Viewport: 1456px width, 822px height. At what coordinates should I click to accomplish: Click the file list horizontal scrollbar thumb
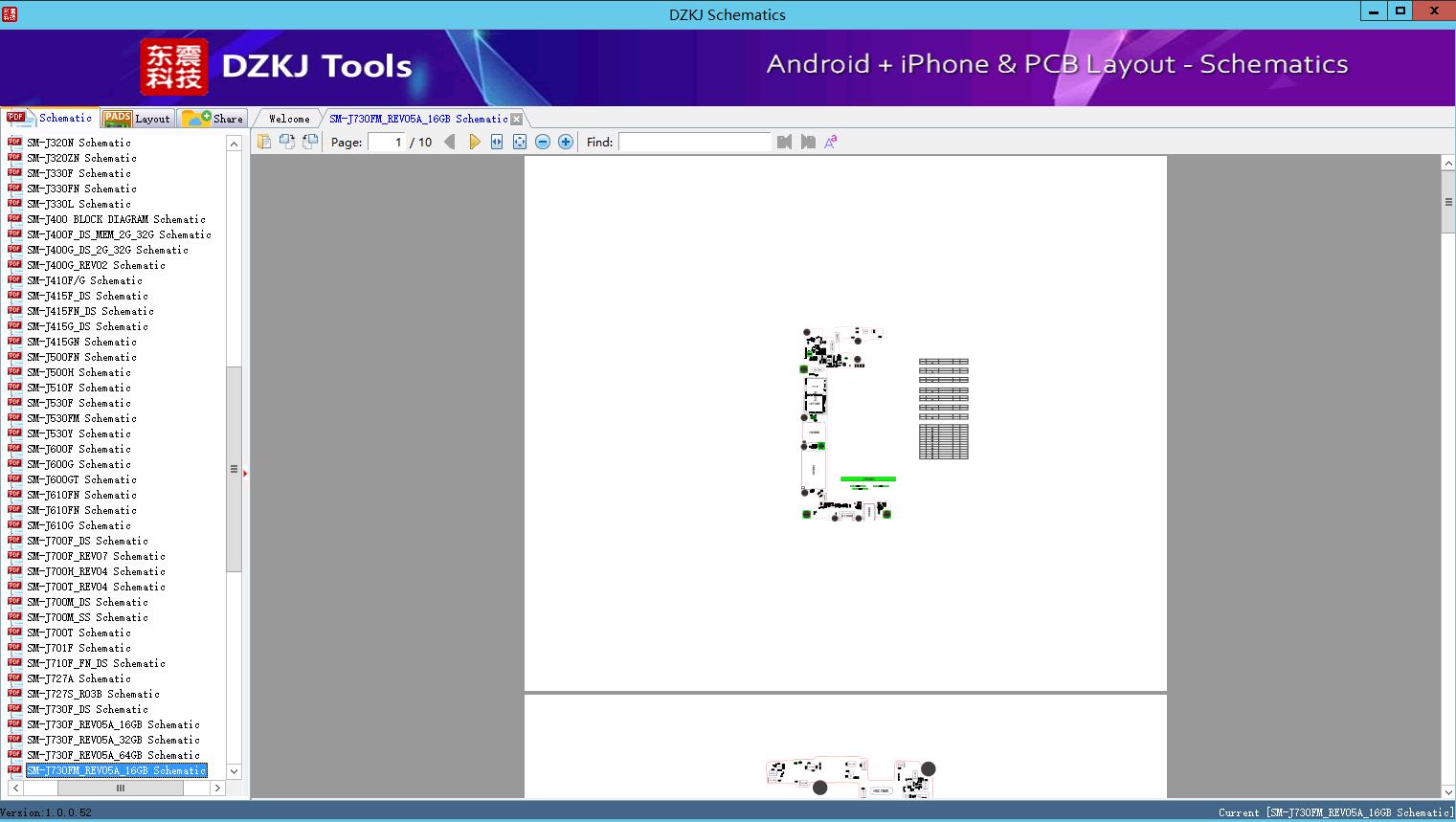click(x=121, y=789)
